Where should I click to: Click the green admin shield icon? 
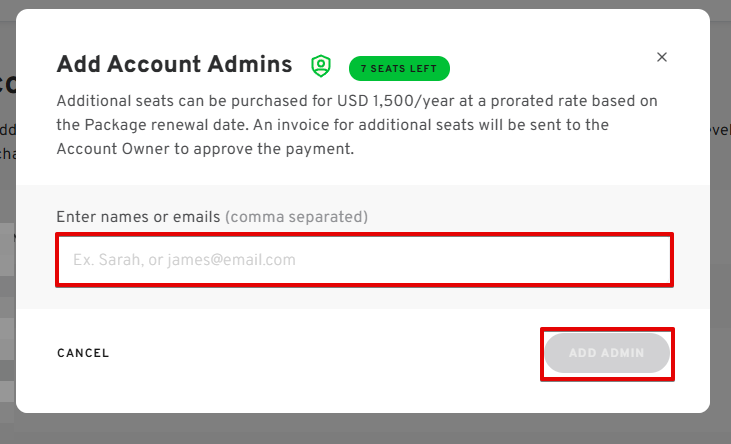321,66
